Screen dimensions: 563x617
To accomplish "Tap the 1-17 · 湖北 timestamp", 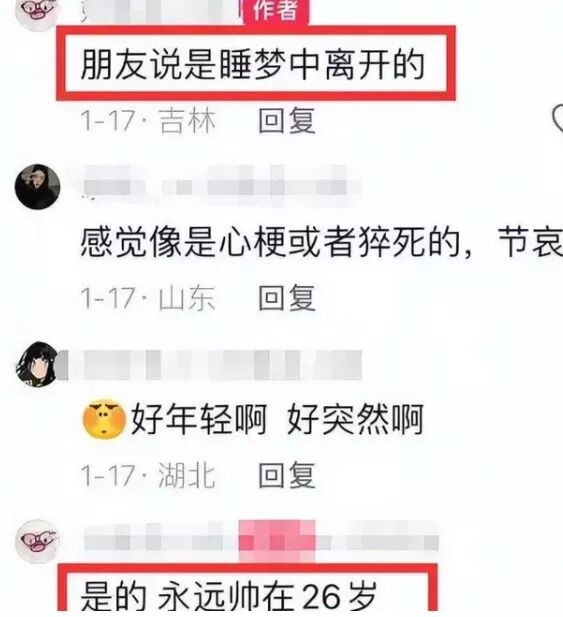I will [148, 475].
